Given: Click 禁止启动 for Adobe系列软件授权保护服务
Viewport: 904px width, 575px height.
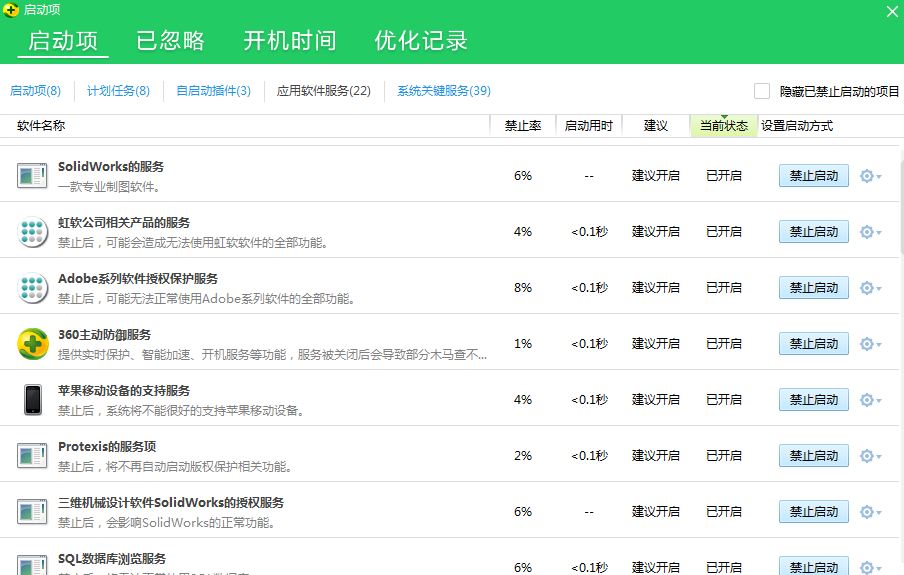Looking at the screenshot, I should (813, 288).
